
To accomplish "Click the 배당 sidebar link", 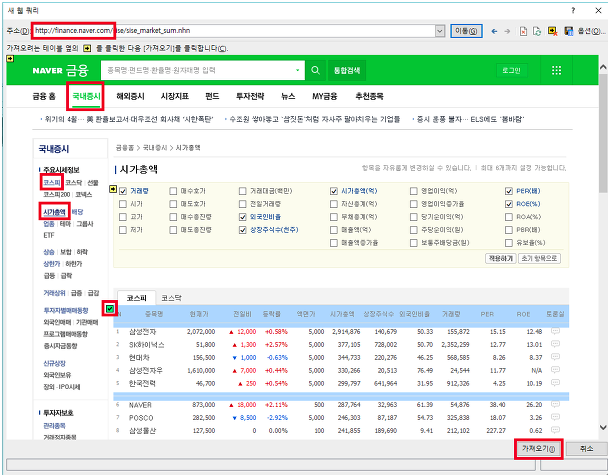I will tap(77, 212).
